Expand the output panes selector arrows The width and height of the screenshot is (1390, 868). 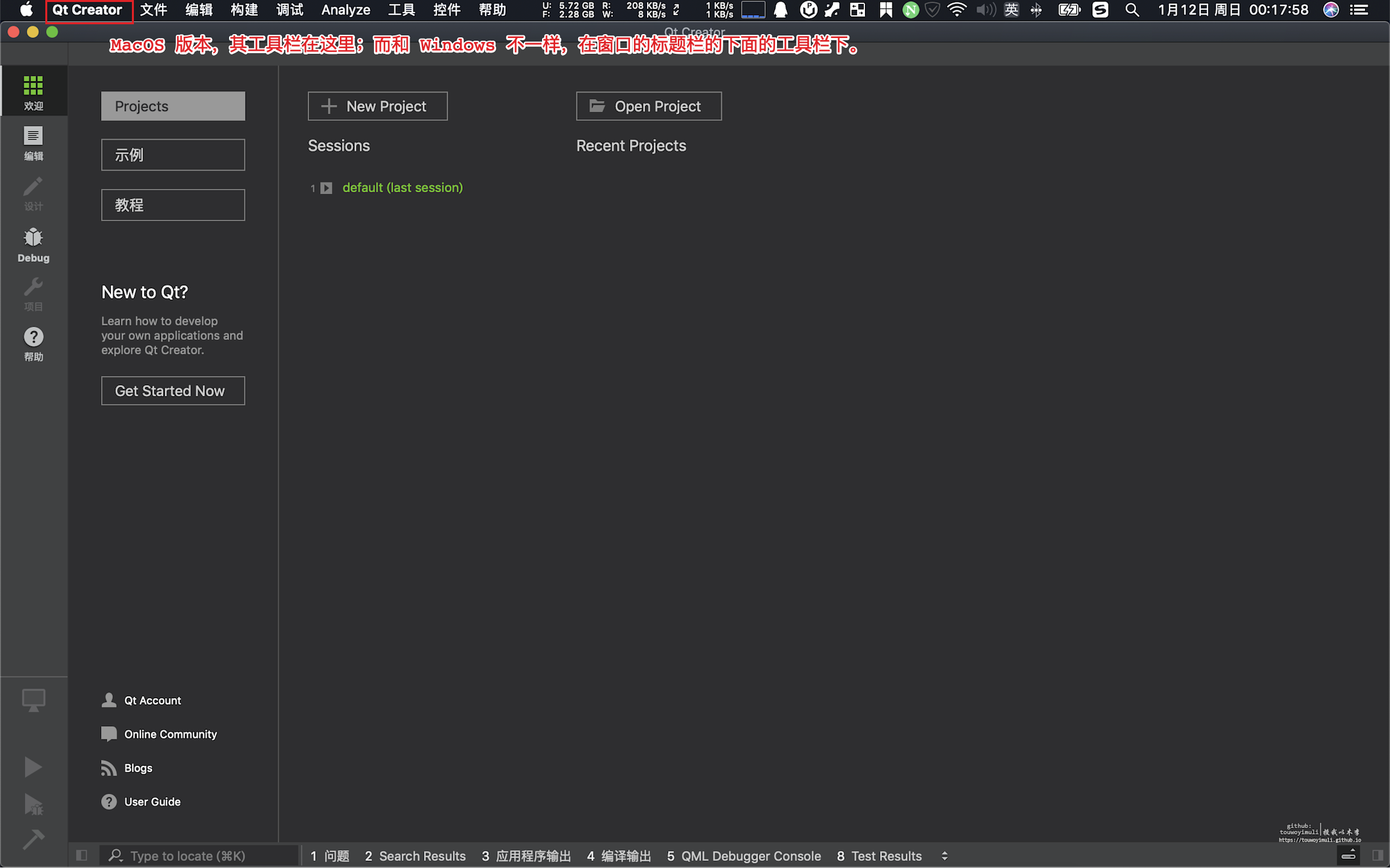(x=944, y=856)
